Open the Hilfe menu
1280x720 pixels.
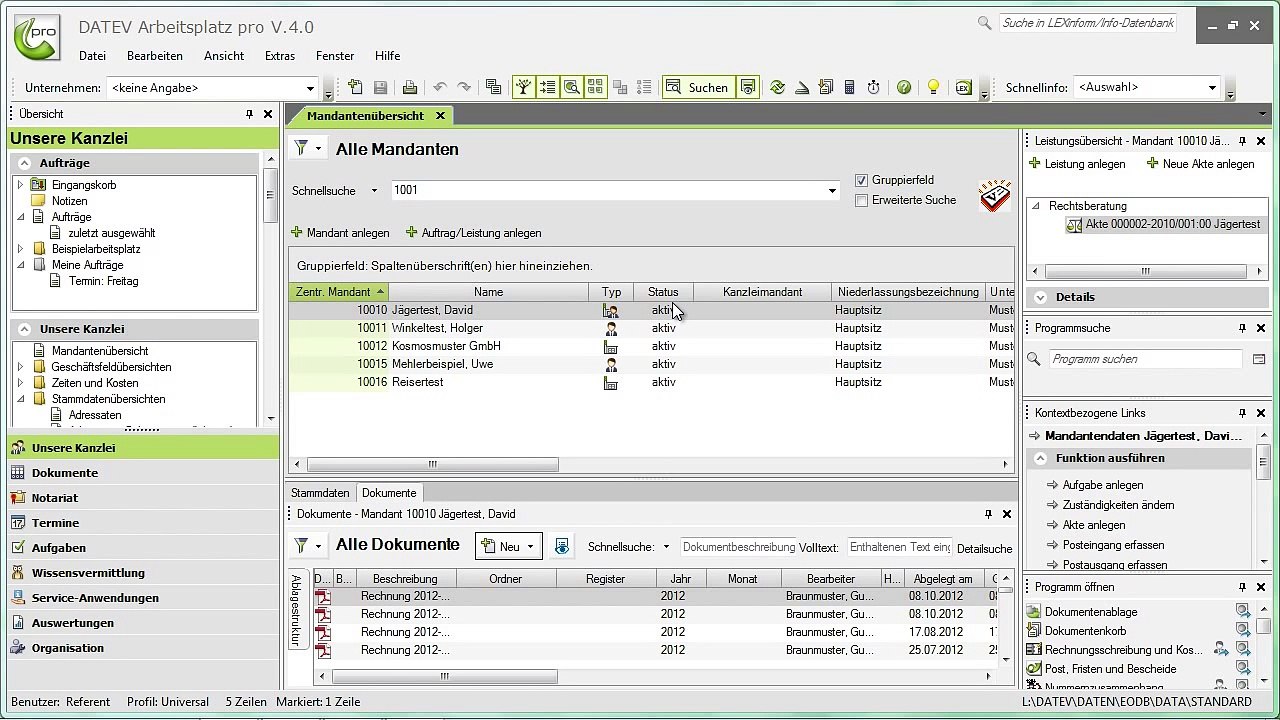[388, 56]
